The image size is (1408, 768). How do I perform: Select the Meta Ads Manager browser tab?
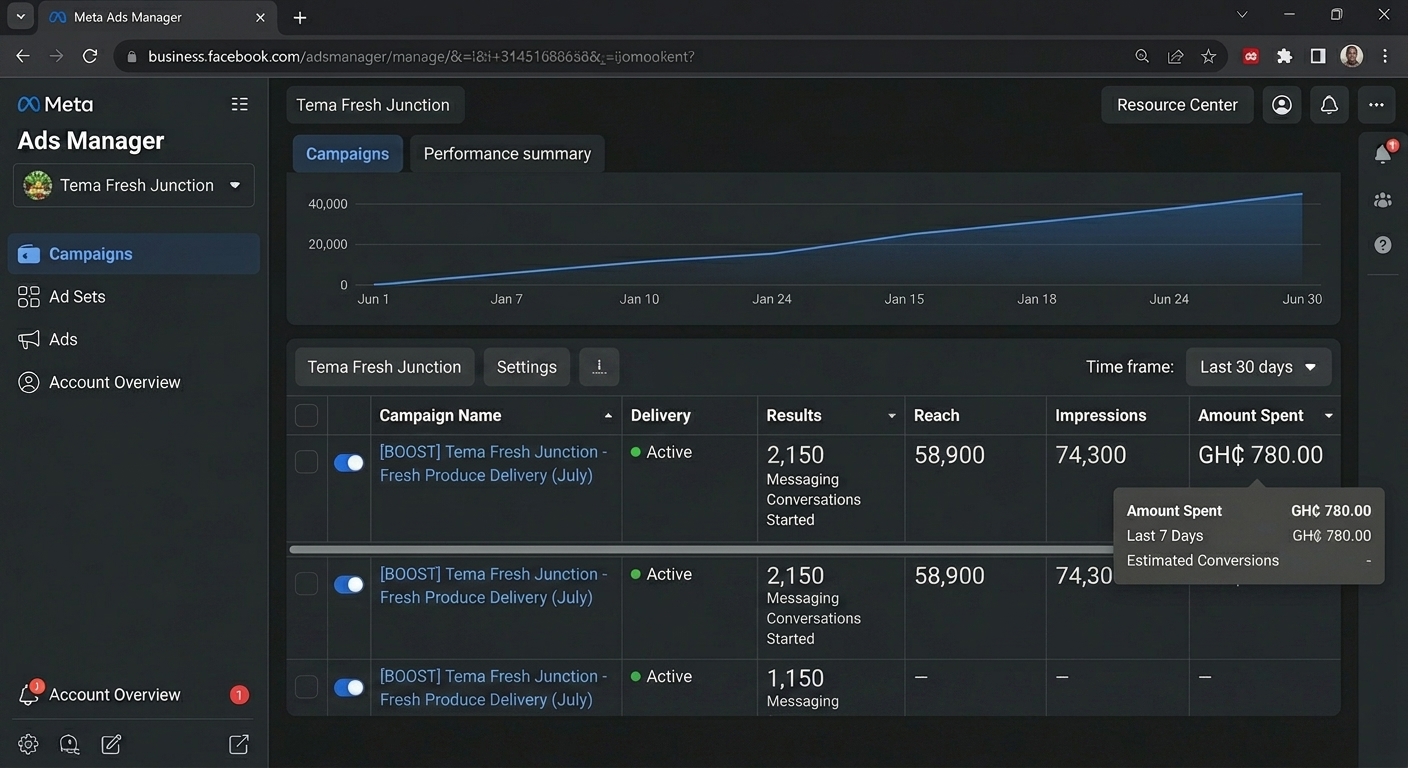(158, 18)
